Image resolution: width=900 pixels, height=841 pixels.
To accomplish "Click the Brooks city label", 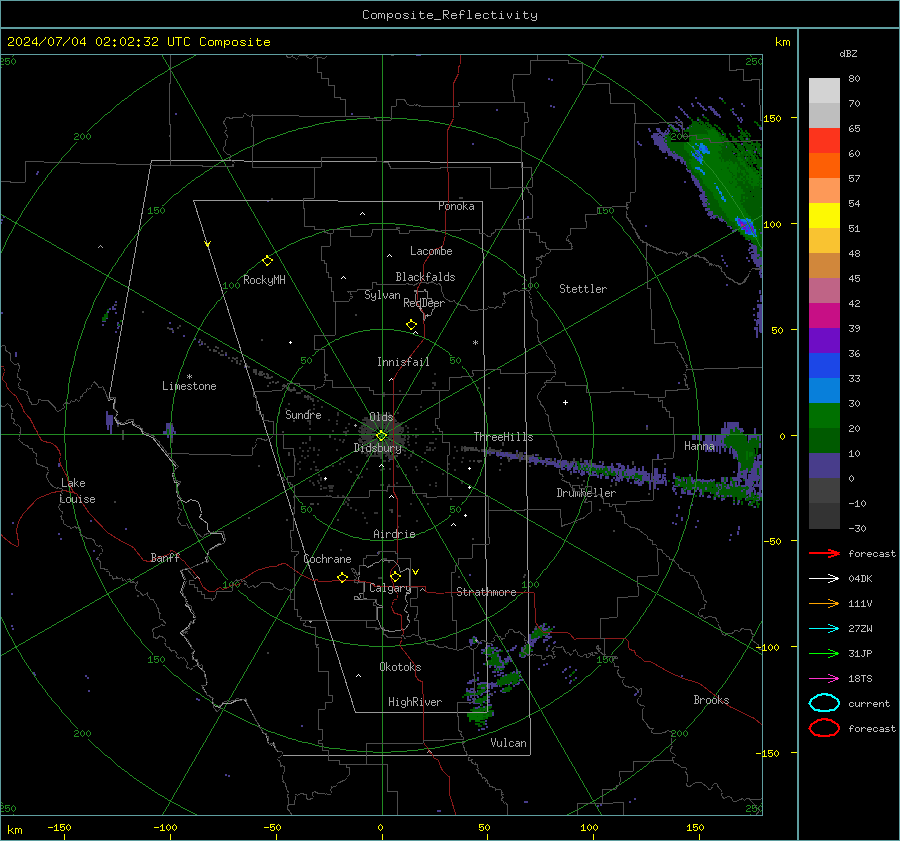I will [x=711, y=700].
